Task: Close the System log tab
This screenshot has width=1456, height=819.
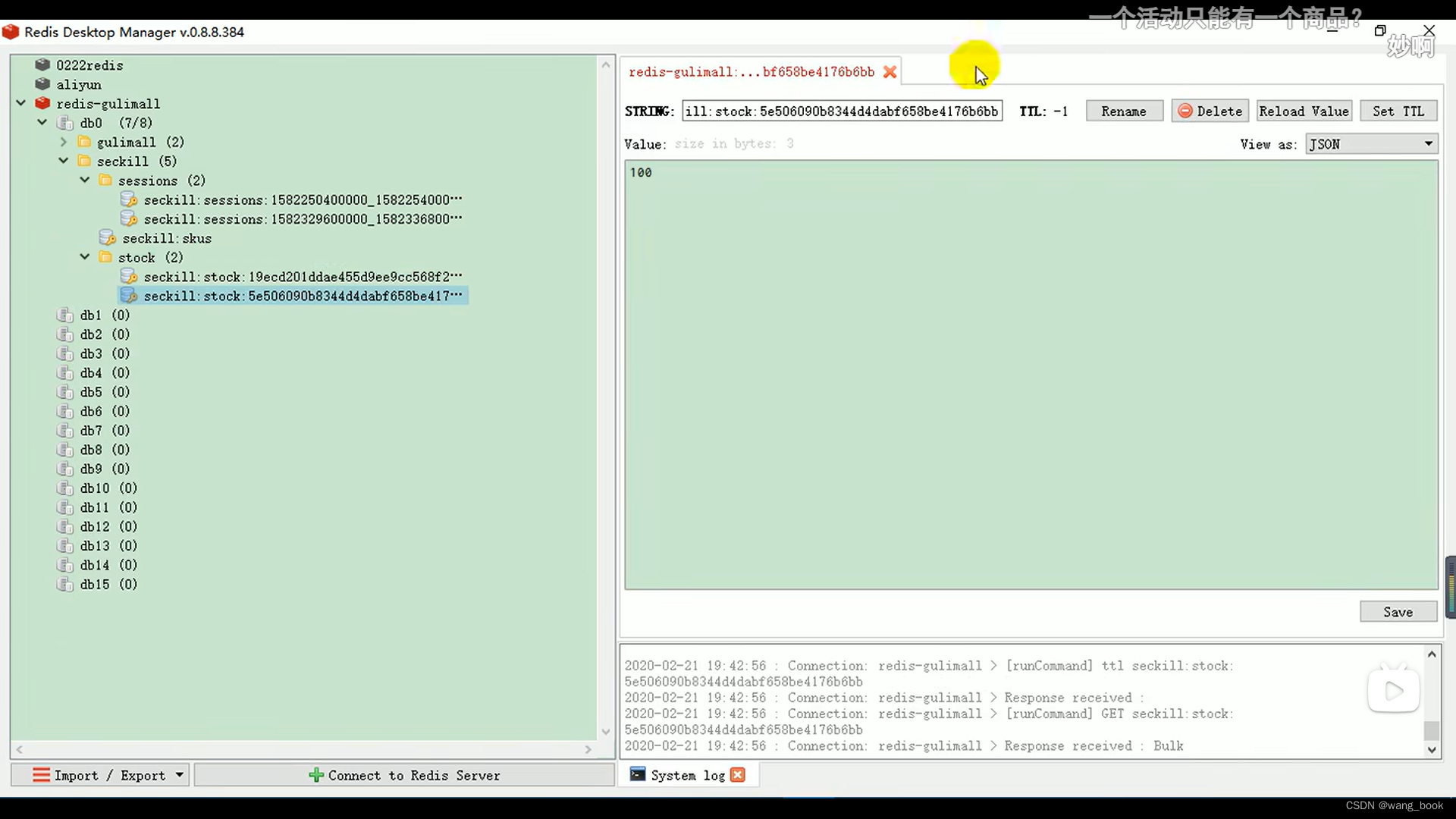Action: [x=738, y=775]
